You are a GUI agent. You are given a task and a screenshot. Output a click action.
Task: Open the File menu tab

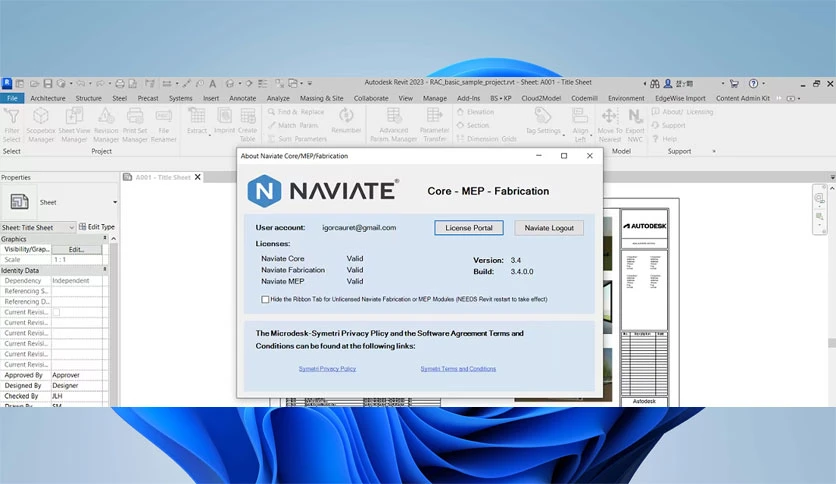12,98
